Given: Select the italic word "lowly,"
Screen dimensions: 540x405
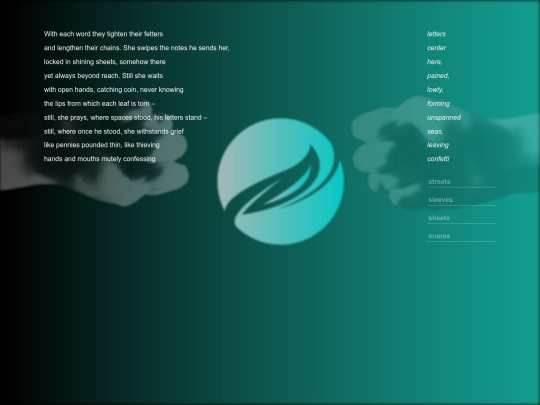Looking at the screenshot, I should pos(435,90).
